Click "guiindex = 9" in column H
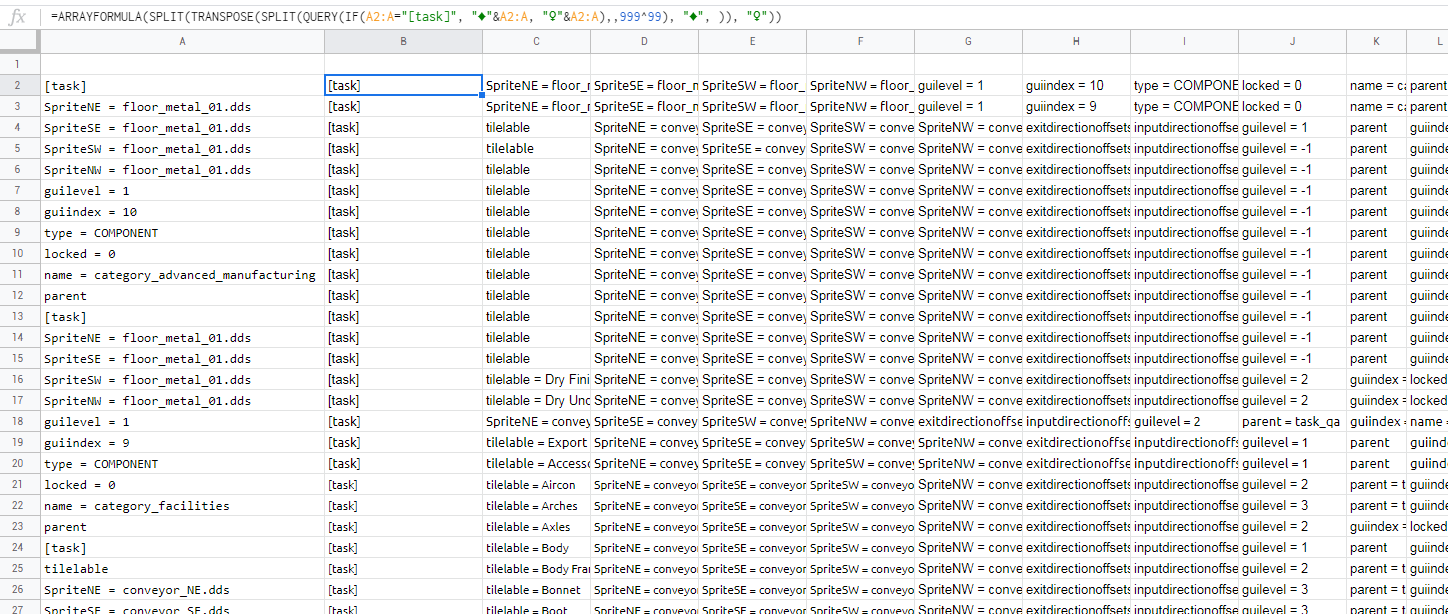Screen dimensions: 1448x614 point(1076,106)
